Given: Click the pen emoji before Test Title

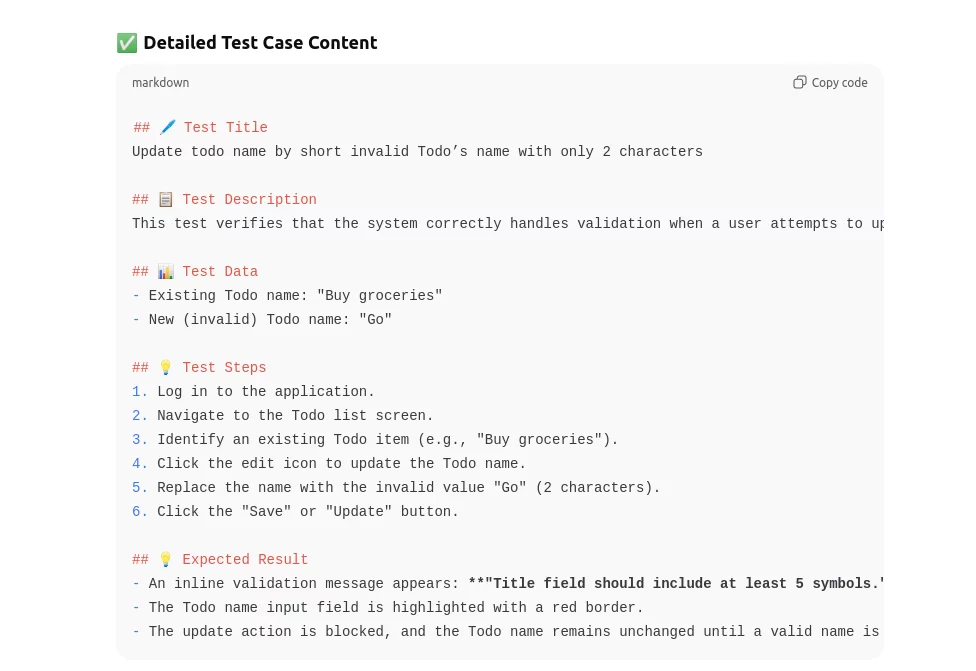Looking at the screenshot, I should pyautogui.click(x=167, y=128).
